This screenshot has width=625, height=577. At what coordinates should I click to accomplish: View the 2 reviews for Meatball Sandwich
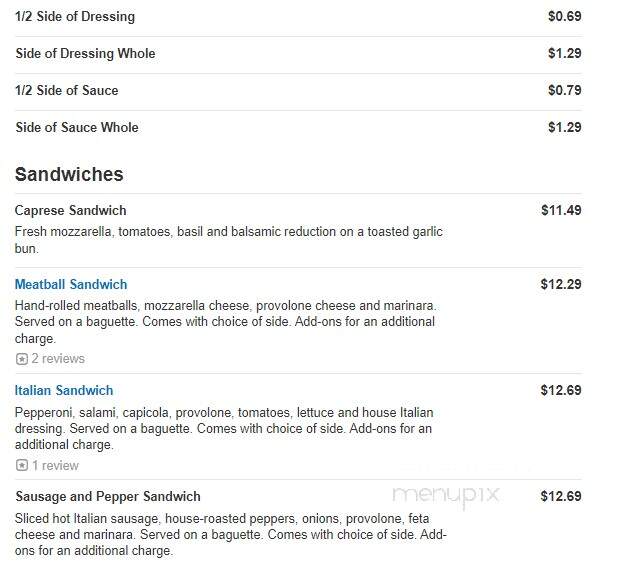58,359
